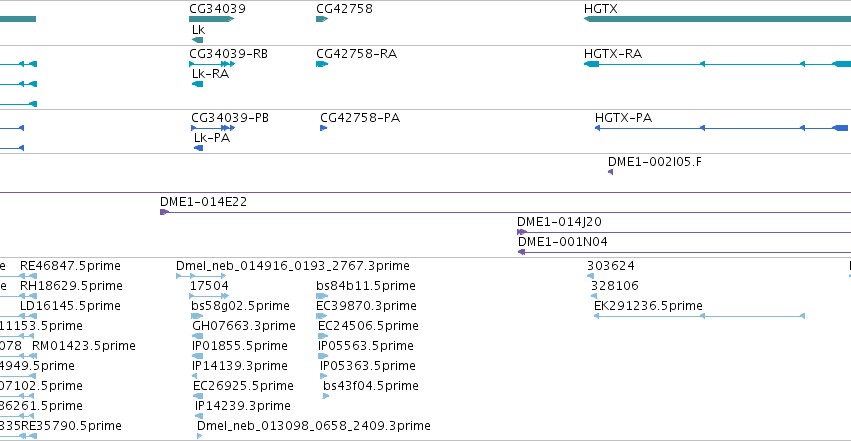Select EST EC39870.3prime

click(x=366, y=306)
